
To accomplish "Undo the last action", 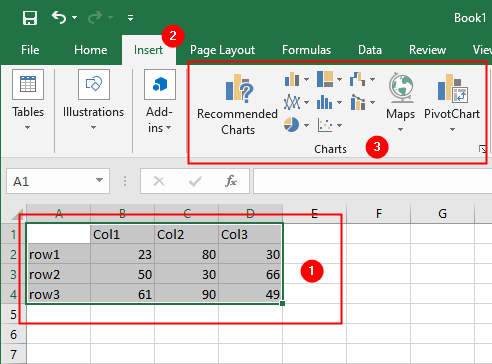I will (59, 17).
